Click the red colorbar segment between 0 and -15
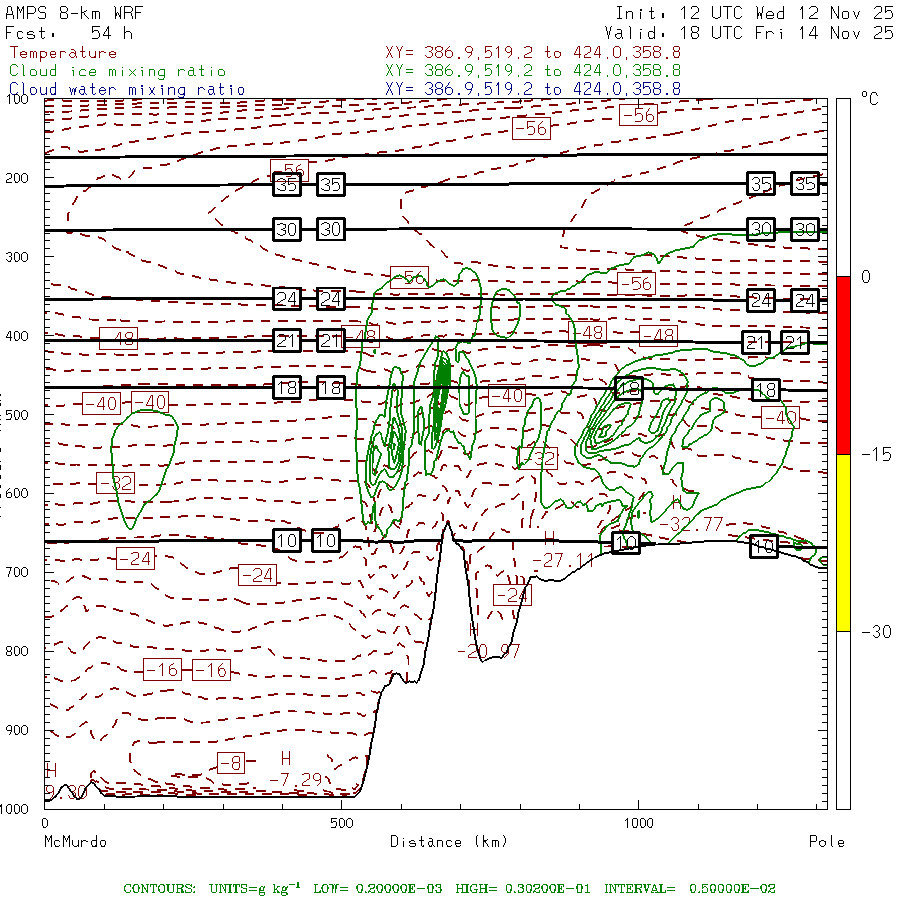 pyautogui.click(x=843, y=365)
